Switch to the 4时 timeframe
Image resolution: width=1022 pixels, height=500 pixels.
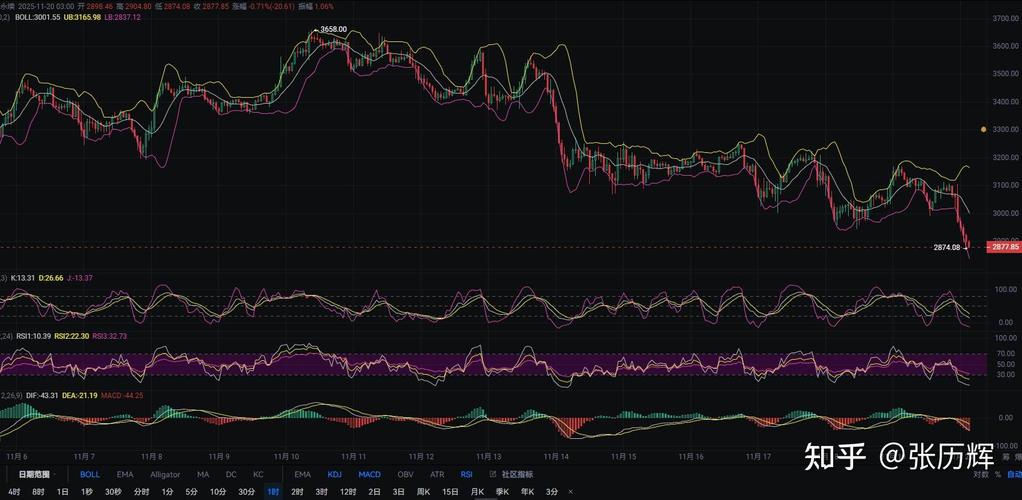pos(12,492)
